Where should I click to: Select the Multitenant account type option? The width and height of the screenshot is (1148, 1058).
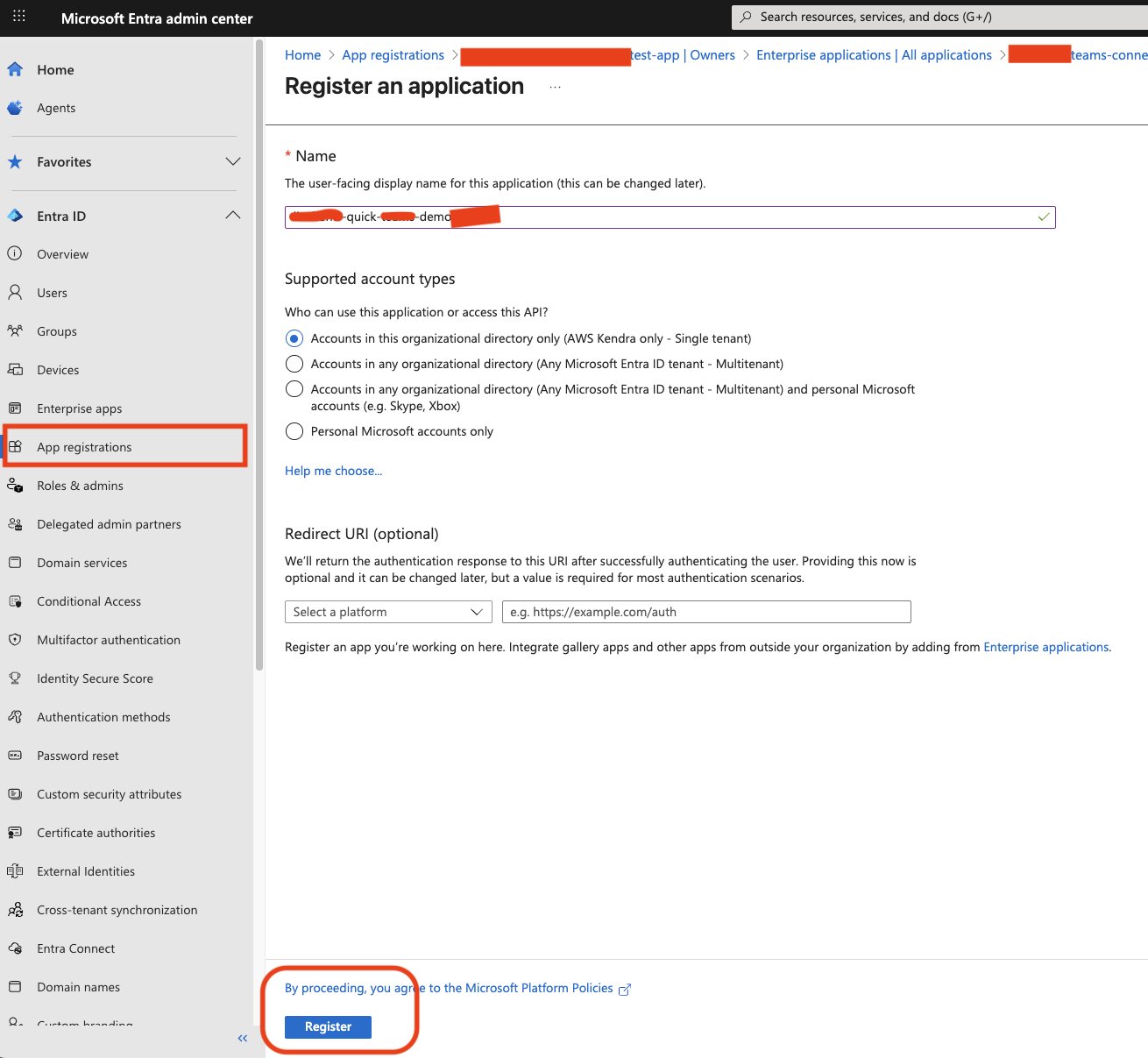click(294, 363)
